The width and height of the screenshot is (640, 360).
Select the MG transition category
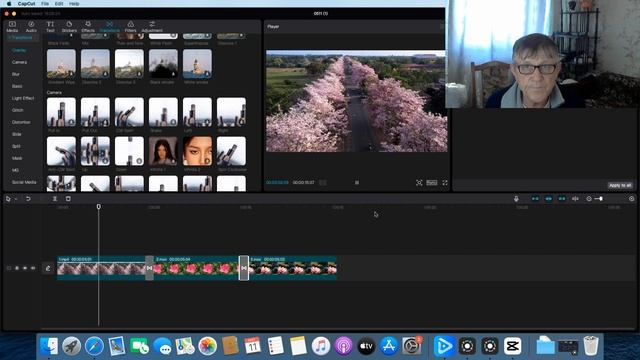click(x=15, y=170)
